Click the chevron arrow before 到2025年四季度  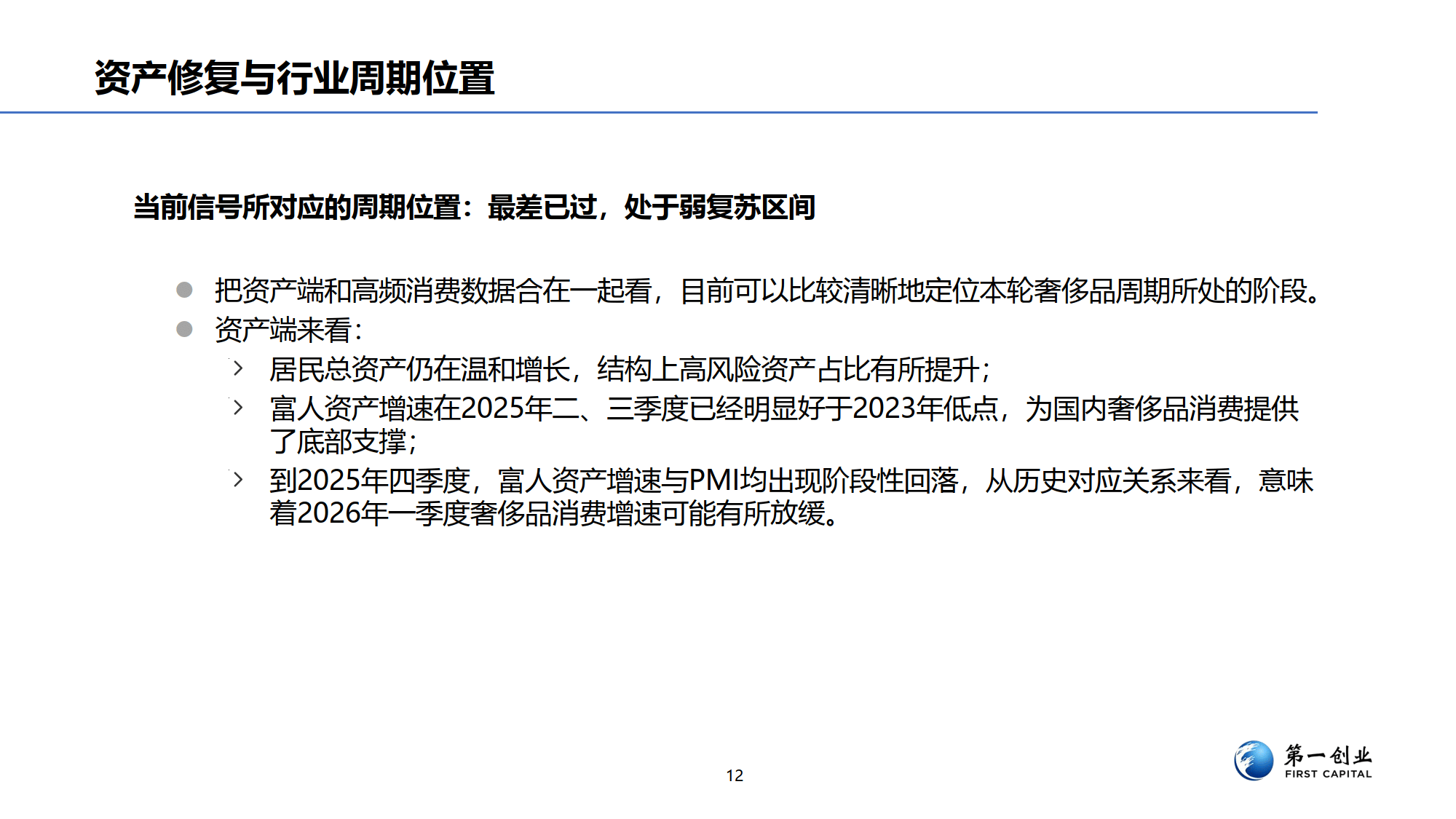pyautogui.click(x=238, y=480)
